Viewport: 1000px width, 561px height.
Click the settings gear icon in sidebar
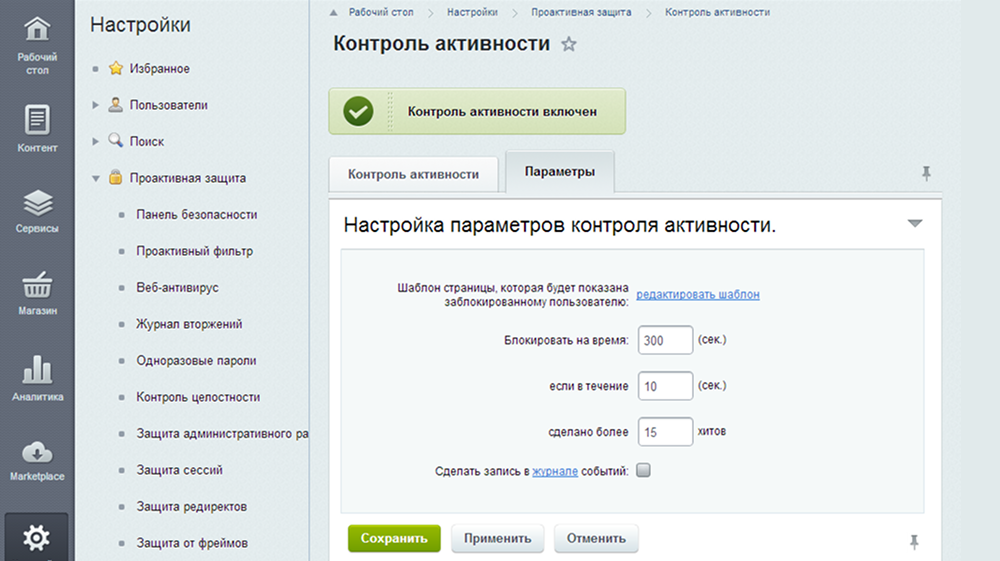coord(36,538)
